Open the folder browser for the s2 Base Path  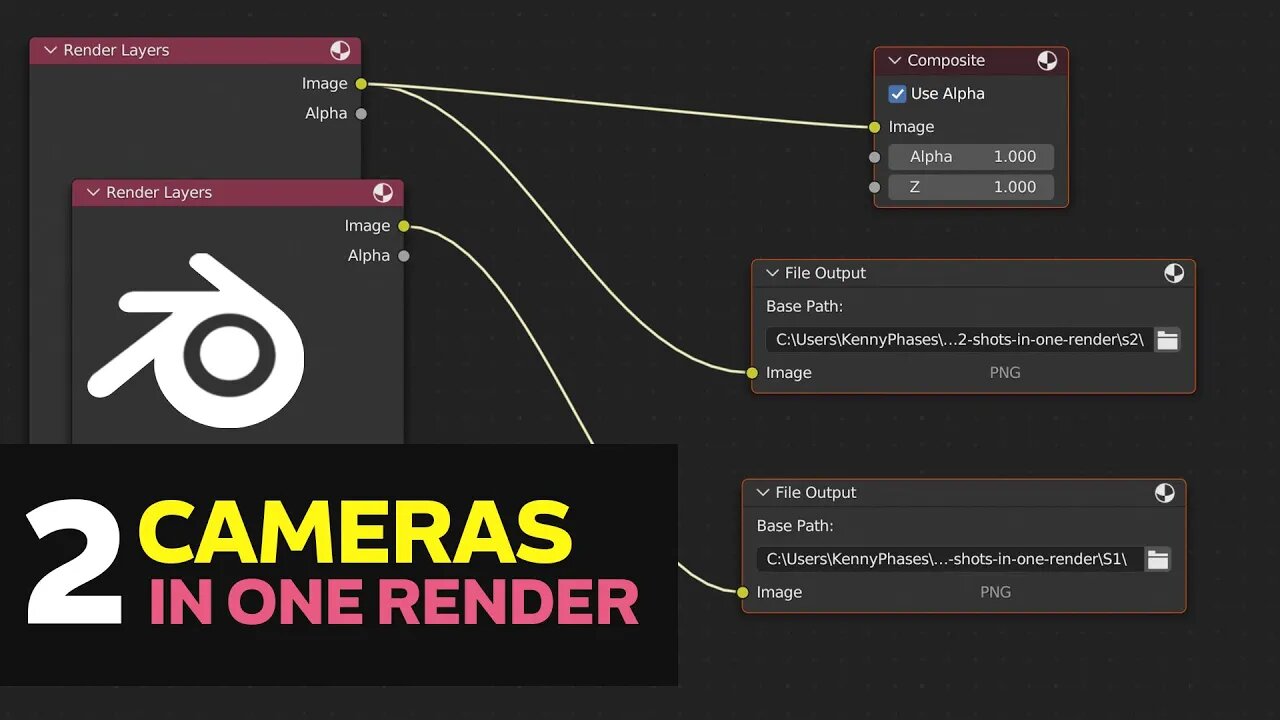click(x=1167, y=339)
